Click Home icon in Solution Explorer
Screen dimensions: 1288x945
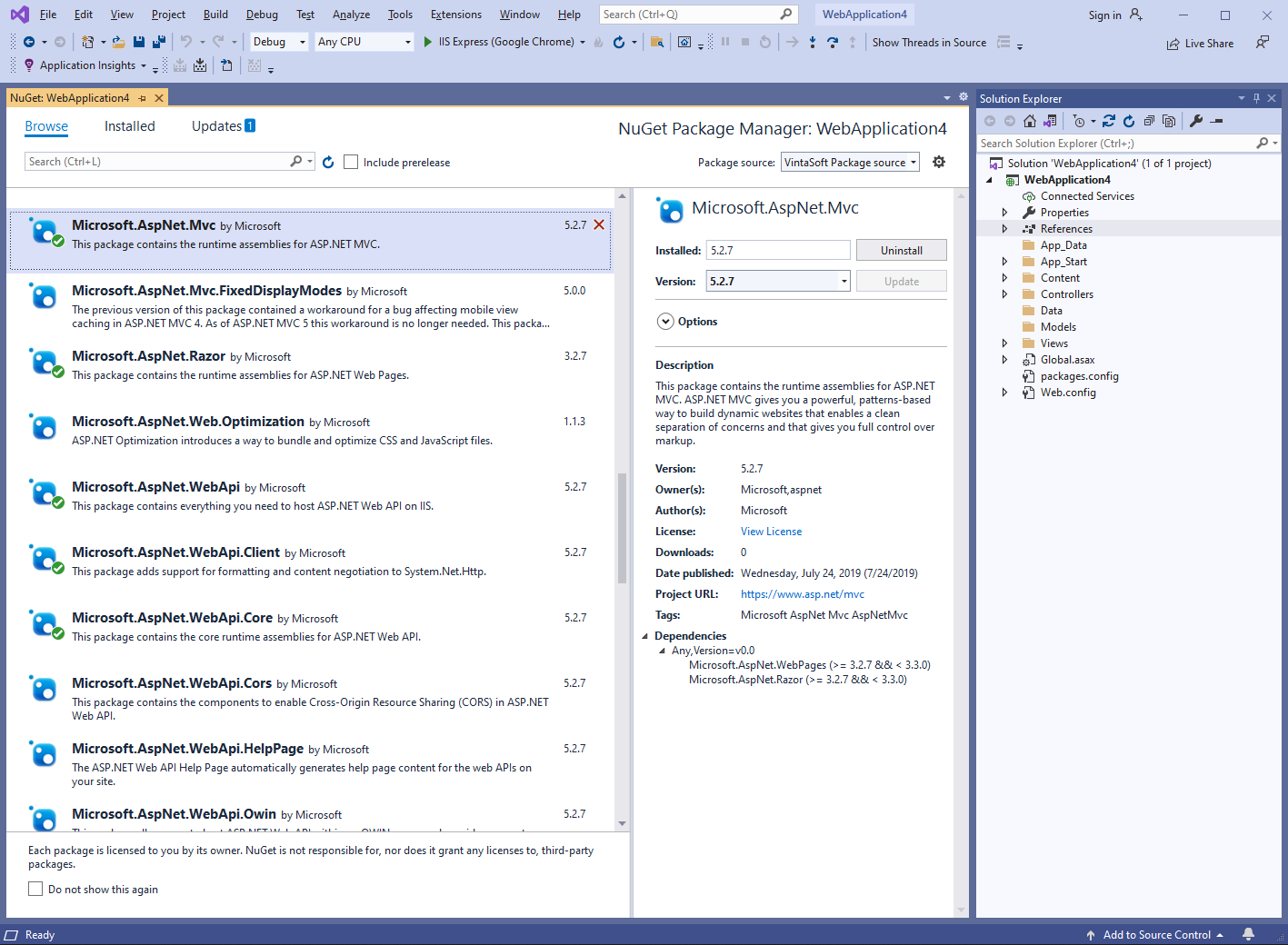click(x=1030, y=121)
